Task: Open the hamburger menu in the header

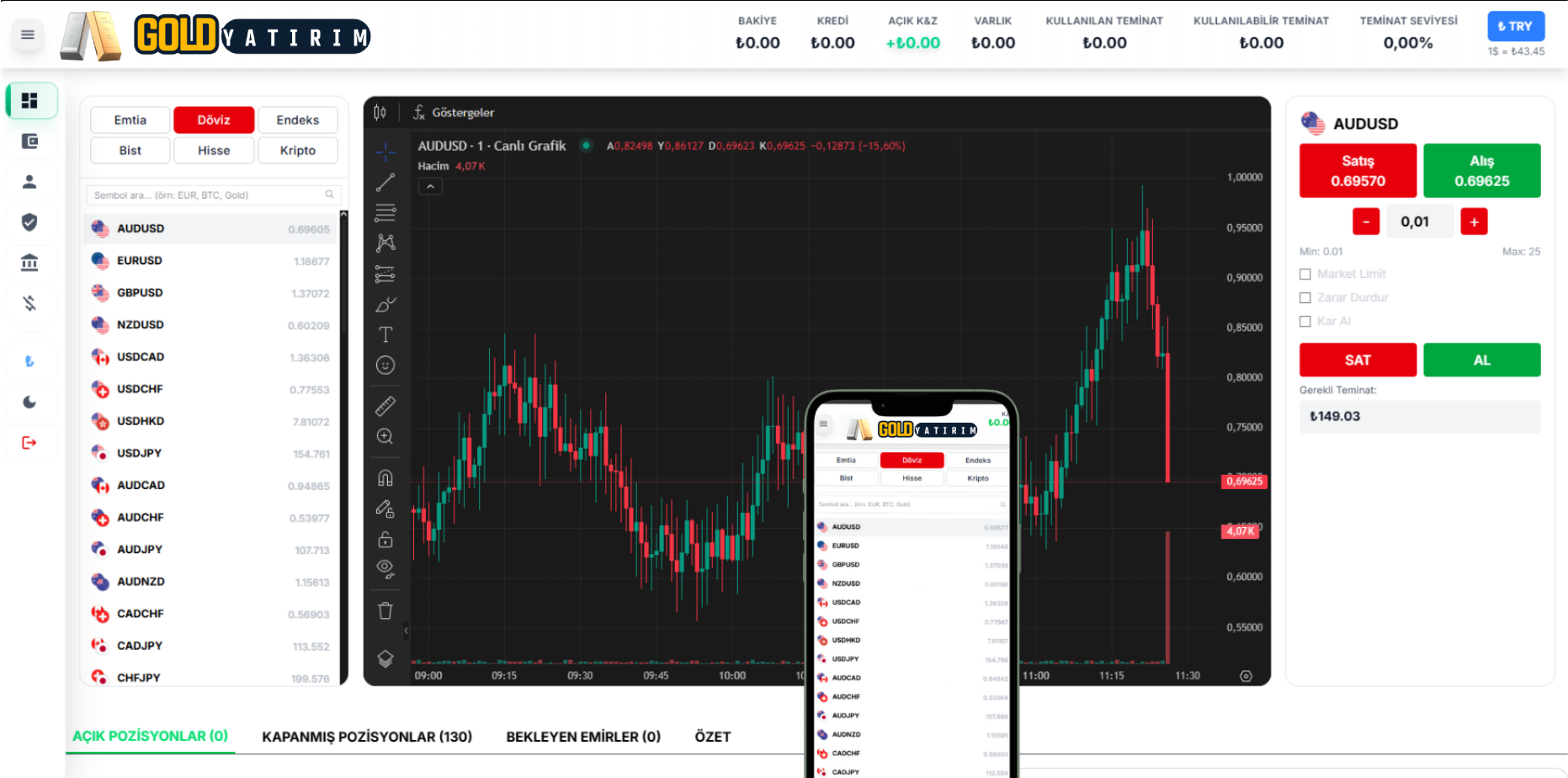Action: 28,35
